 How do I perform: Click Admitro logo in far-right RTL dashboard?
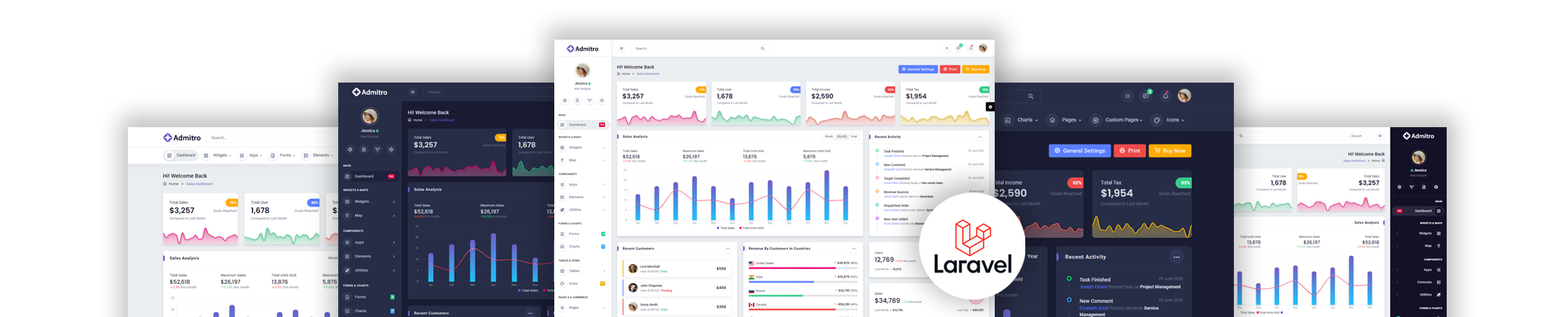1418,136
